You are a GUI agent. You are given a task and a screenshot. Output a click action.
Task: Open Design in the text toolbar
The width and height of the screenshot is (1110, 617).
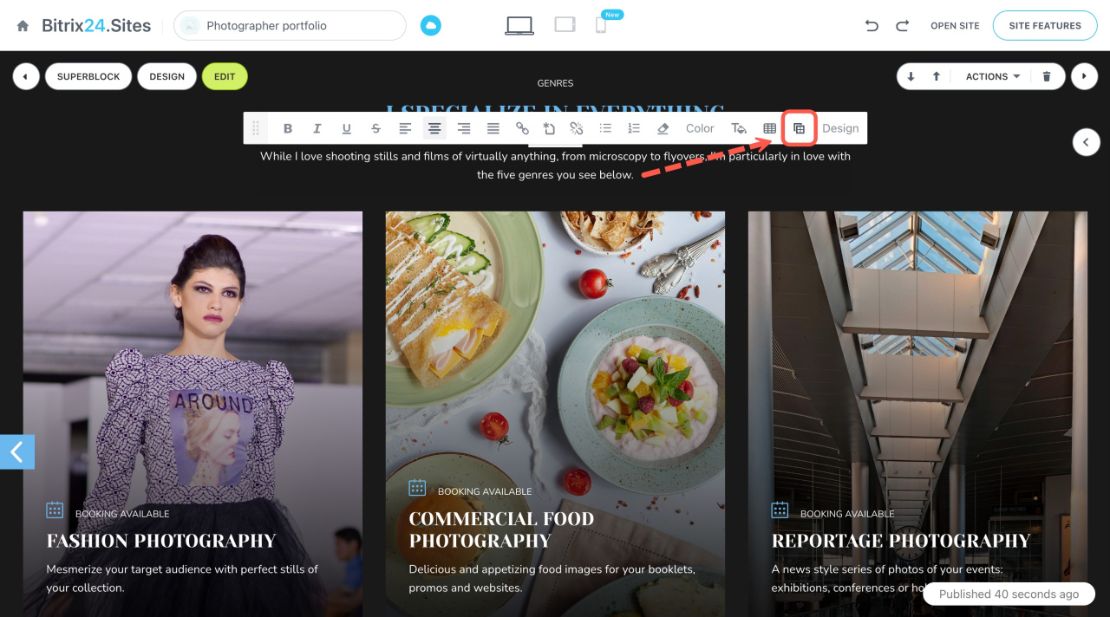pyautogui.click(x=840, y=128)
